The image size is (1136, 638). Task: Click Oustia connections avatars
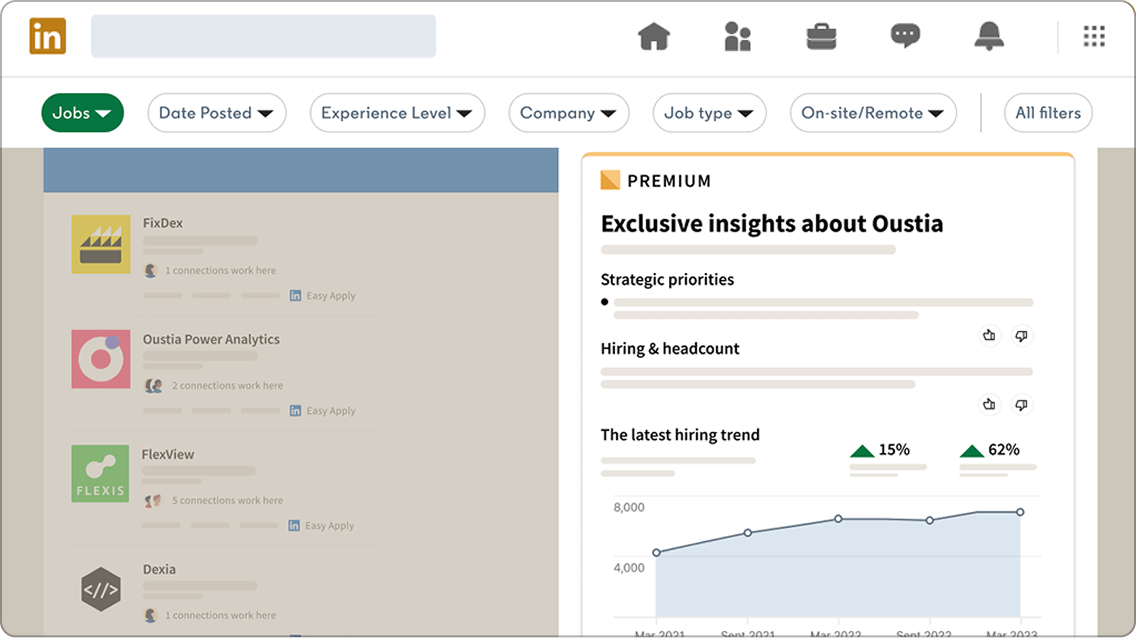tap(153, 385)
